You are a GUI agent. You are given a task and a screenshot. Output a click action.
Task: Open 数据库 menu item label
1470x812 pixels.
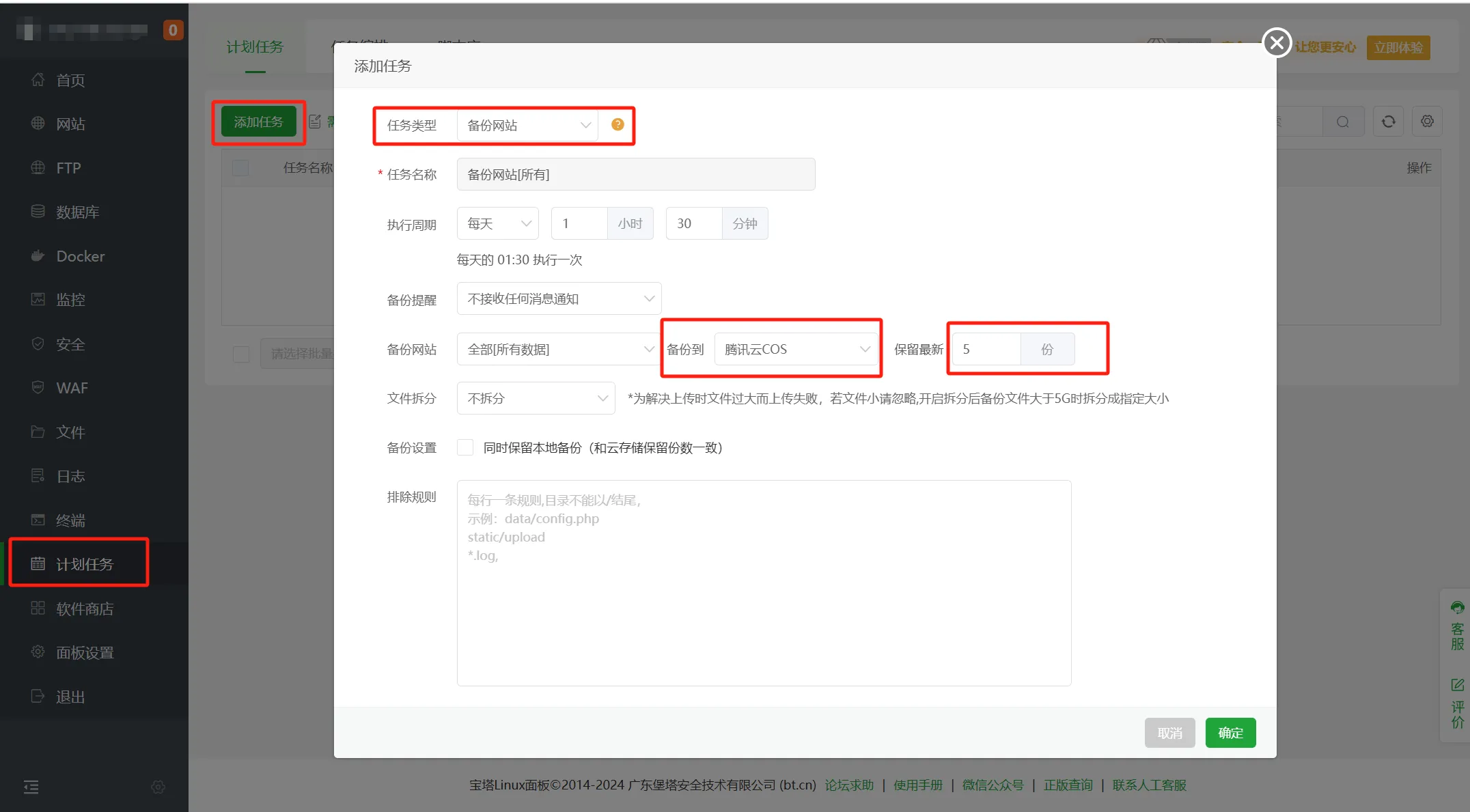click(78, 212)
